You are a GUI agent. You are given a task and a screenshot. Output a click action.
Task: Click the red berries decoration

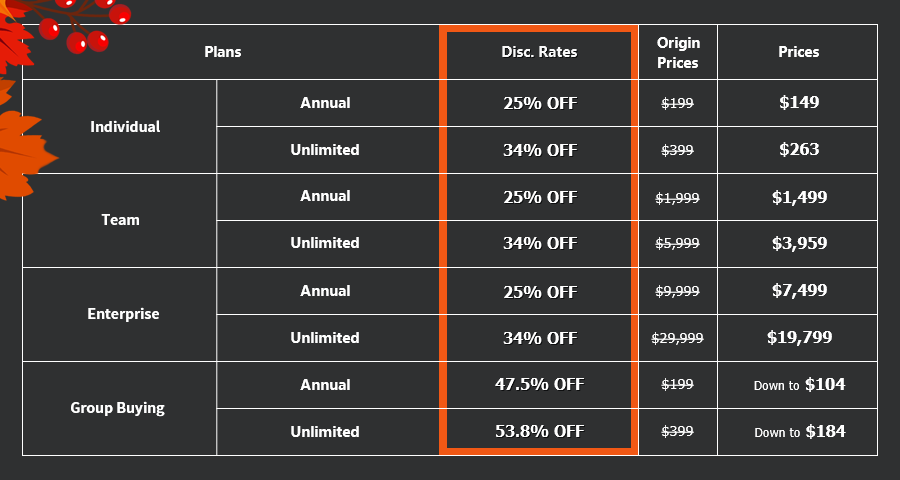click(85, 24)
